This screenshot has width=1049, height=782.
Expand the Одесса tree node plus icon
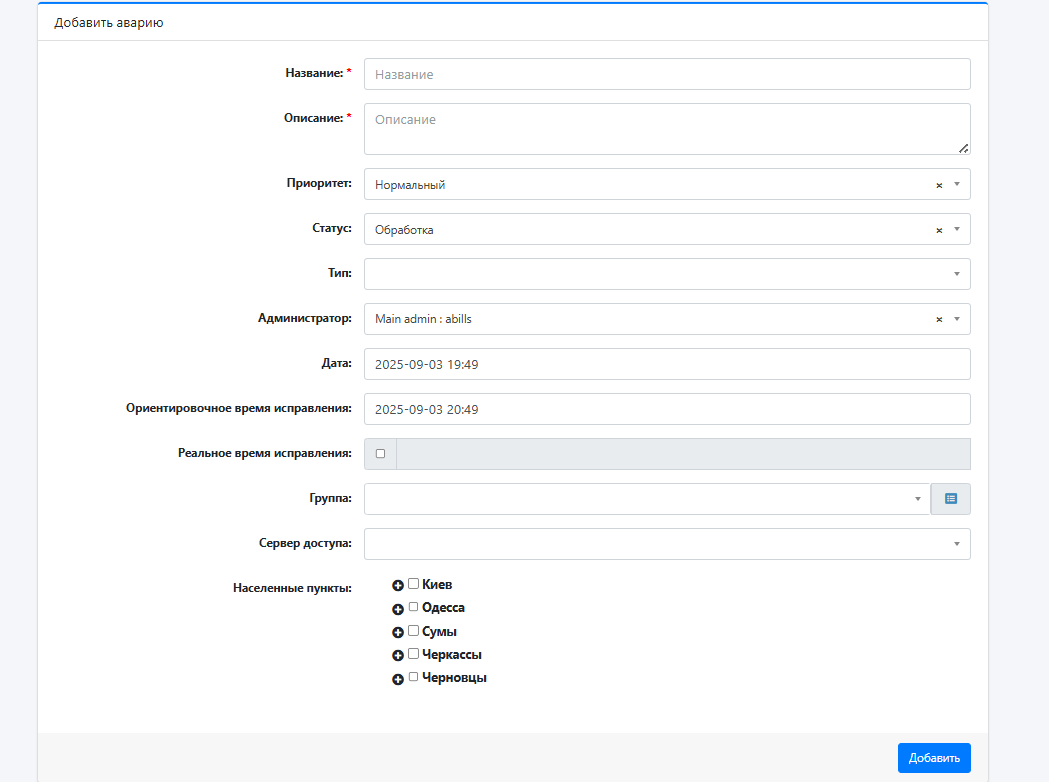click(x=397, y=609)
